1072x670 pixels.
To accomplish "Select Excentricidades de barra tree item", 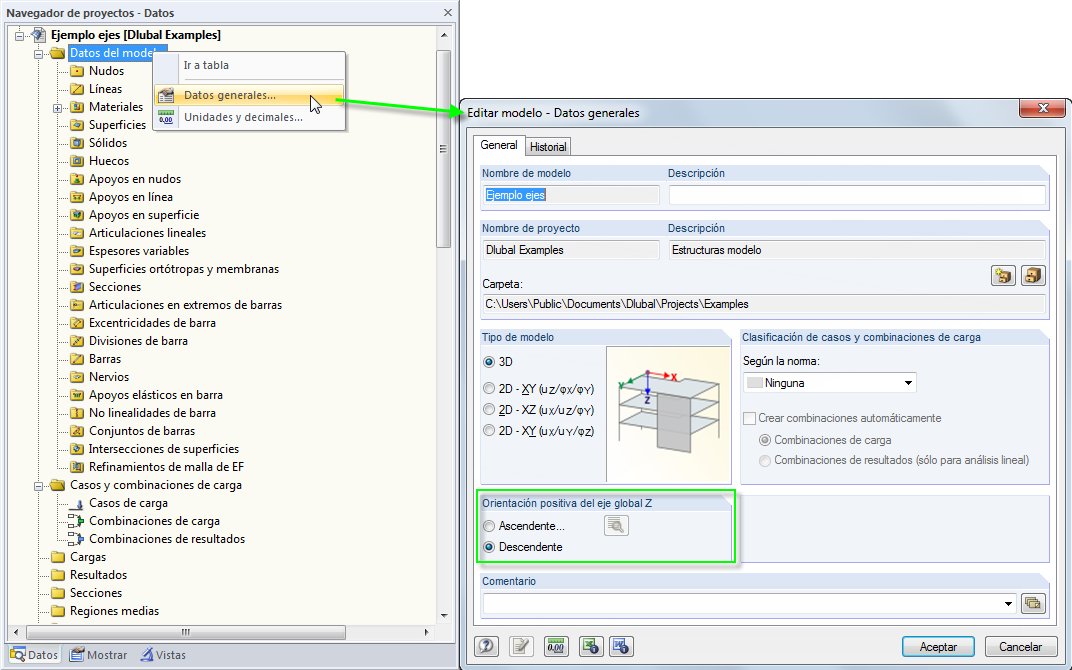I will point(152,323).
